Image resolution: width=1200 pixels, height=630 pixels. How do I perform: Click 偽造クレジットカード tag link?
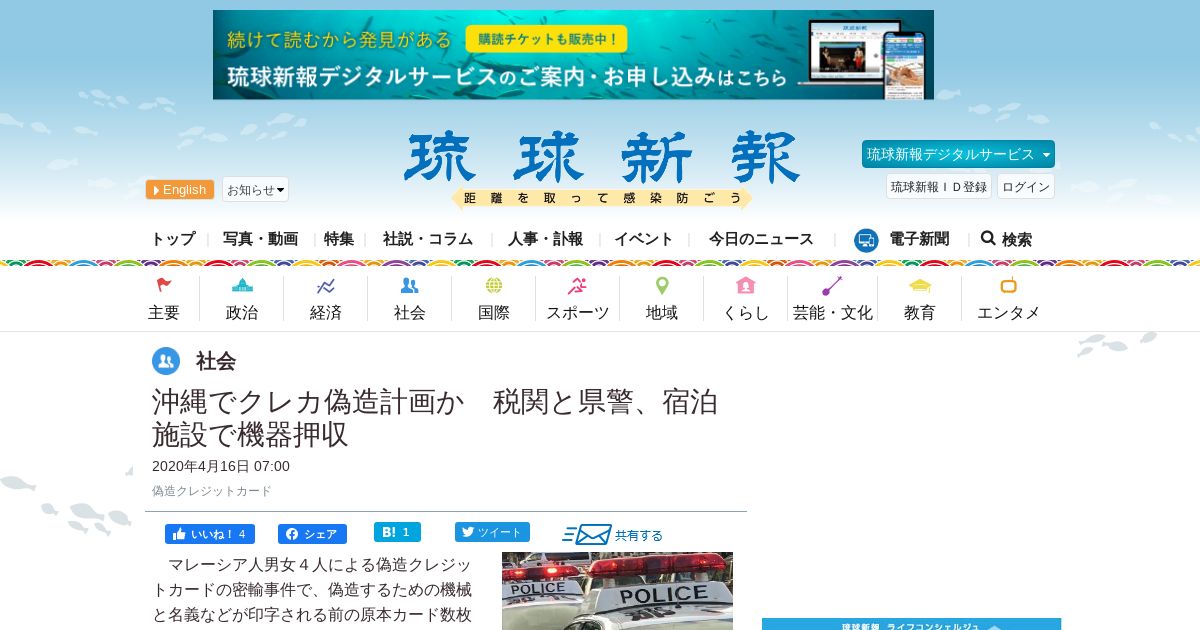click(212, 491)
